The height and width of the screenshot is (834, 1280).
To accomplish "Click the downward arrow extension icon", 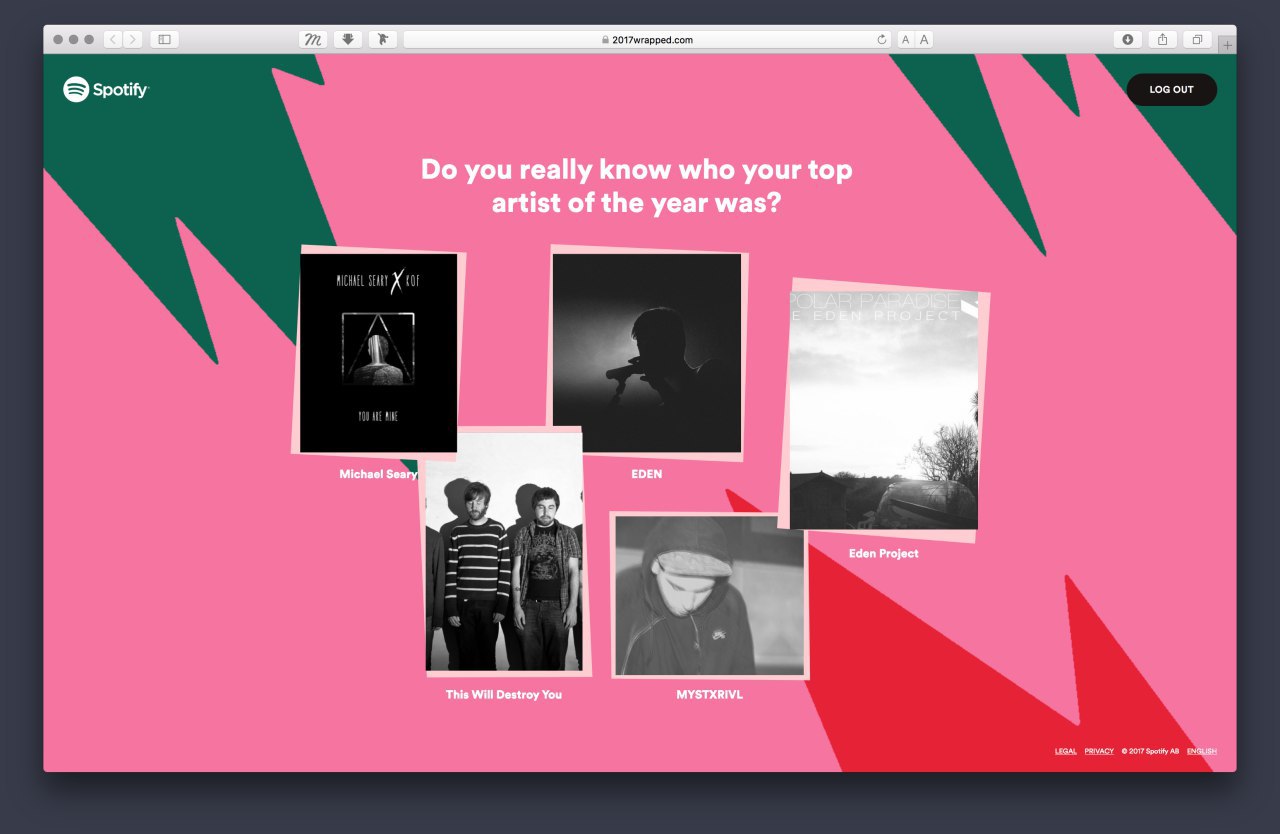I will pyautogui.click(x=348, y=40).
